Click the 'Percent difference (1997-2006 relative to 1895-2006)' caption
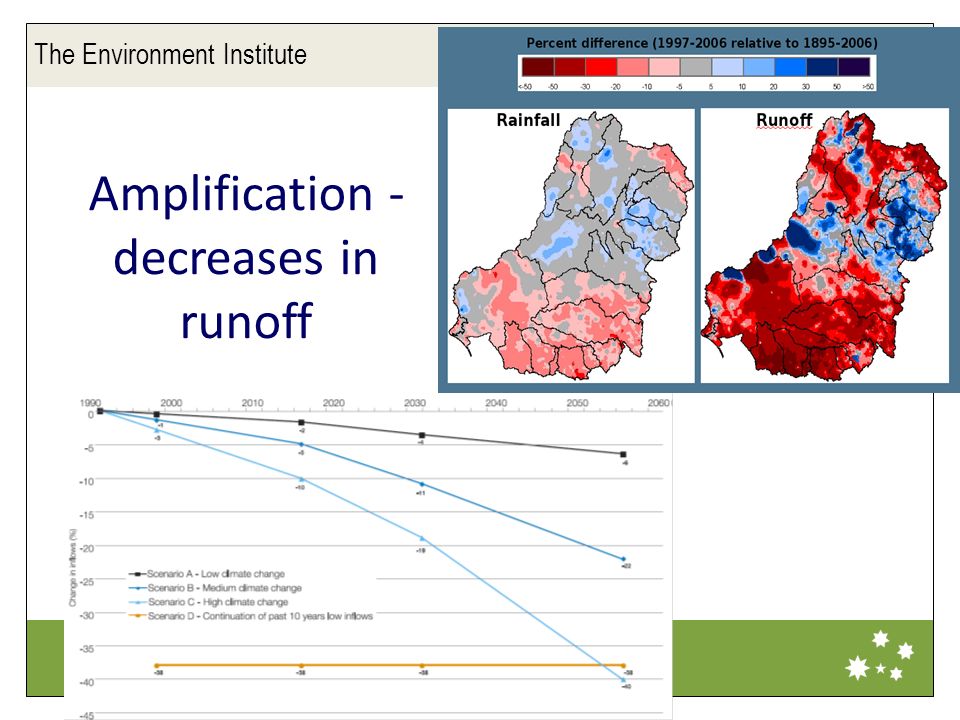Screen dimensions: 960x720 702,43
